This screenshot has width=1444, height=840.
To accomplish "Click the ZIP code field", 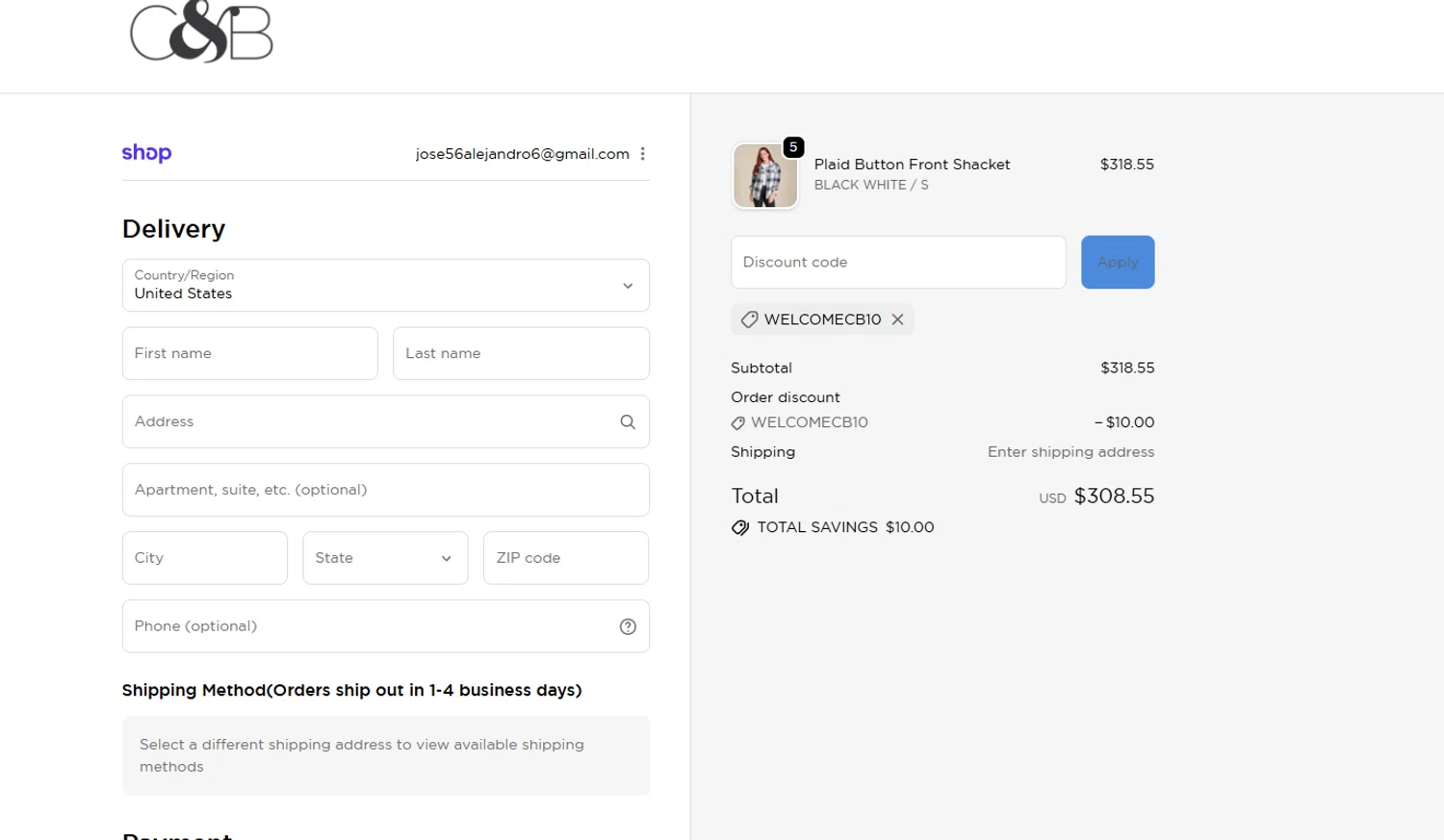I will tap(565, 558).
